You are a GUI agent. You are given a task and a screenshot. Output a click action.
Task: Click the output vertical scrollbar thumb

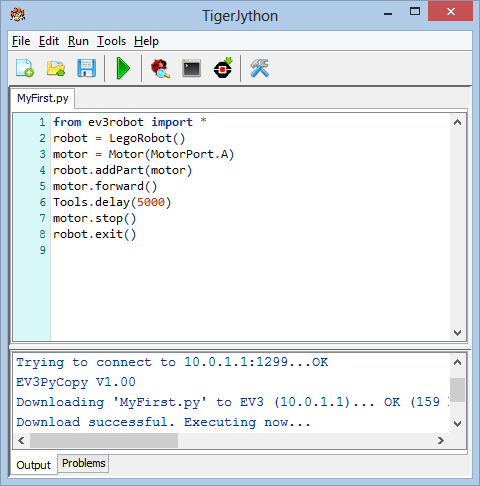click(457, 390)
